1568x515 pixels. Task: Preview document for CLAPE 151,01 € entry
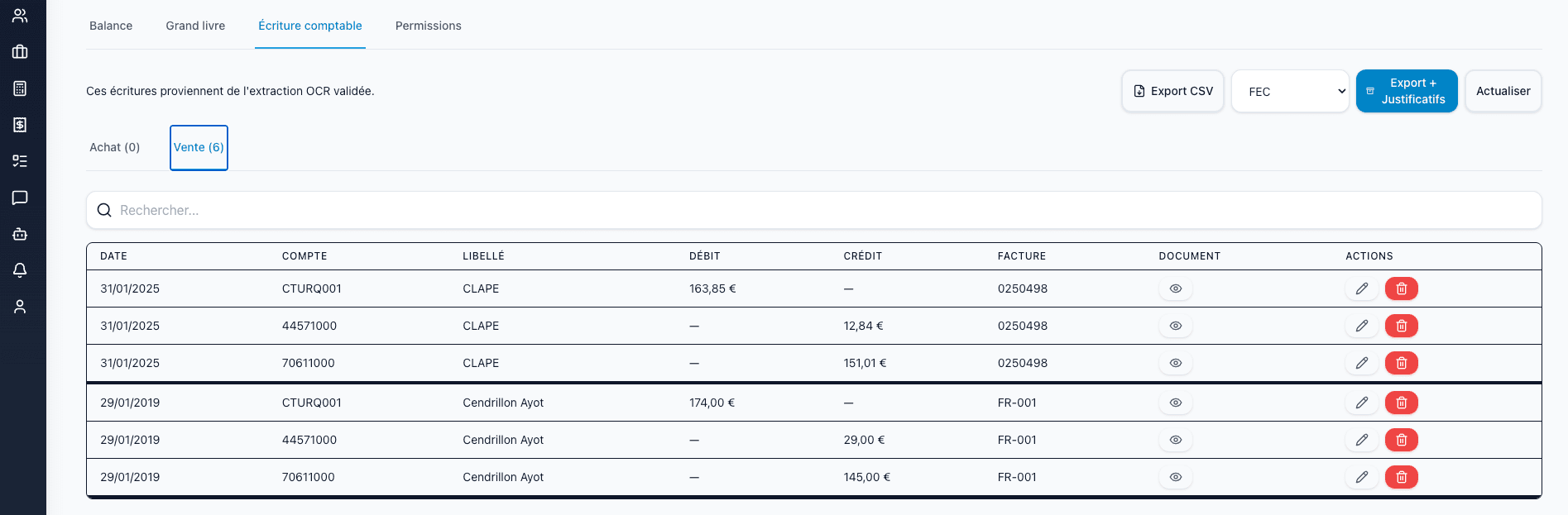[x=1175, y=363]
